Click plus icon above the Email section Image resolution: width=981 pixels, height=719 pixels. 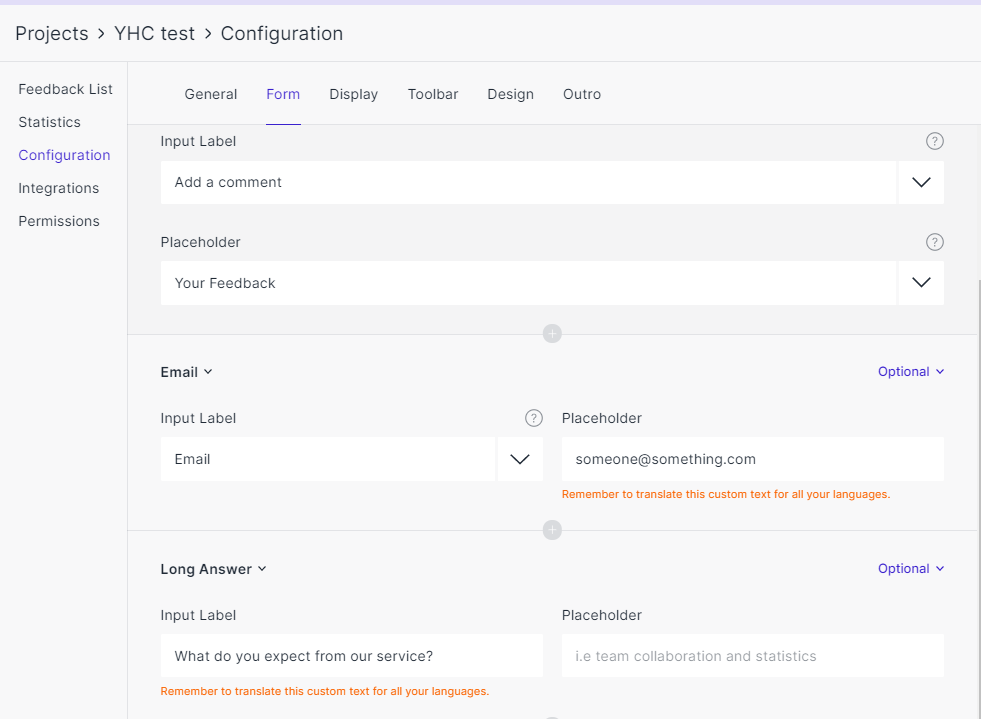552,333
